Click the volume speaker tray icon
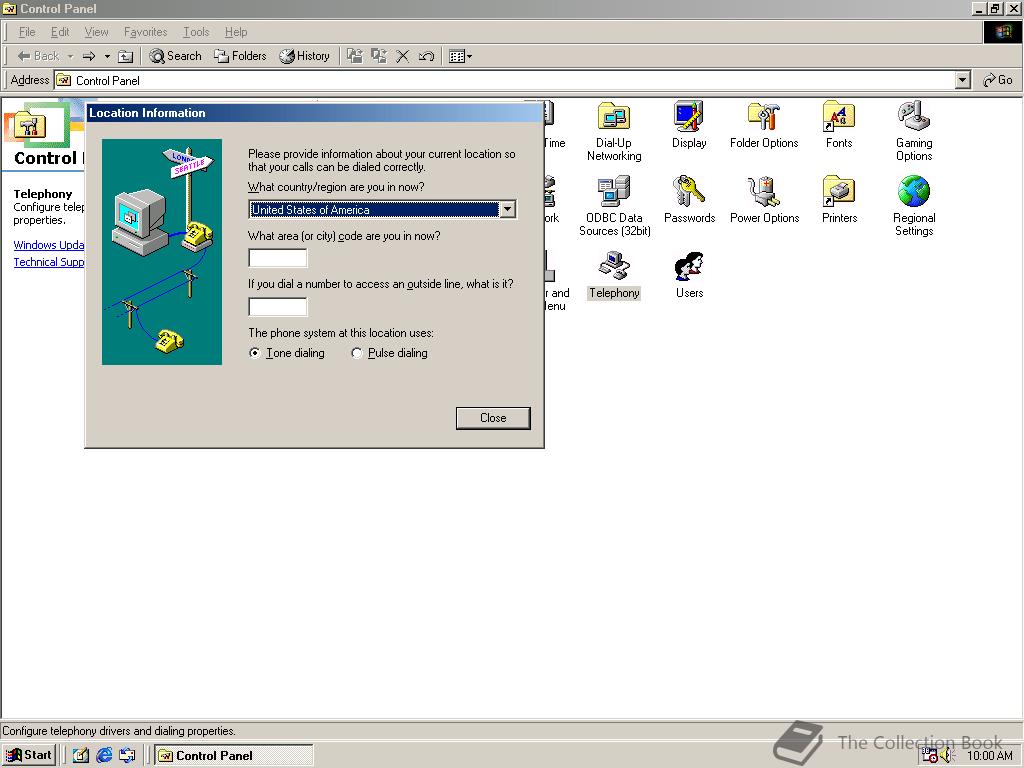 tap(948, 756)
